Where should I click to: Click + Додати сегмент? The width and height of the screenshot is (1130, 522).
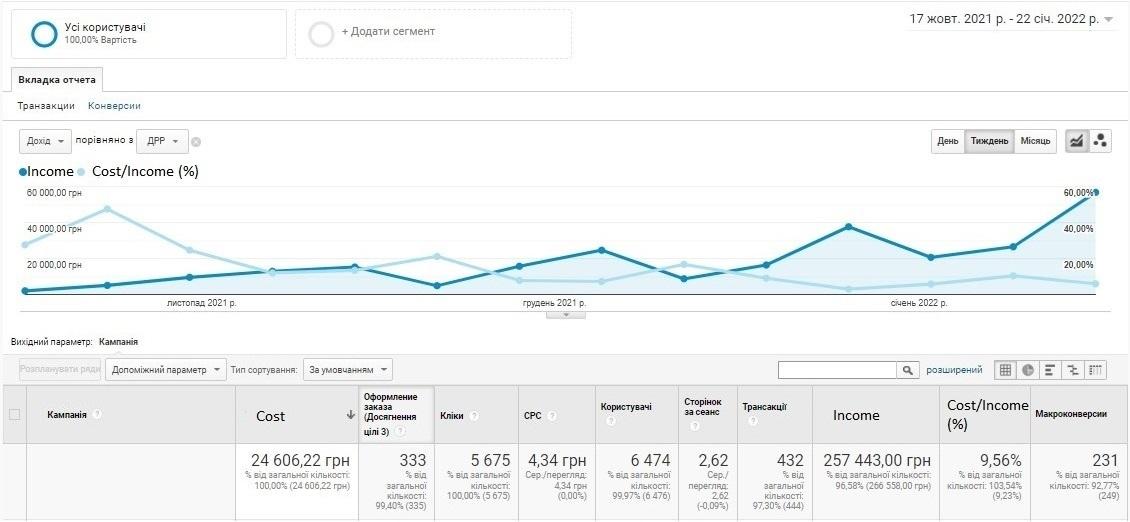point(388,32)
